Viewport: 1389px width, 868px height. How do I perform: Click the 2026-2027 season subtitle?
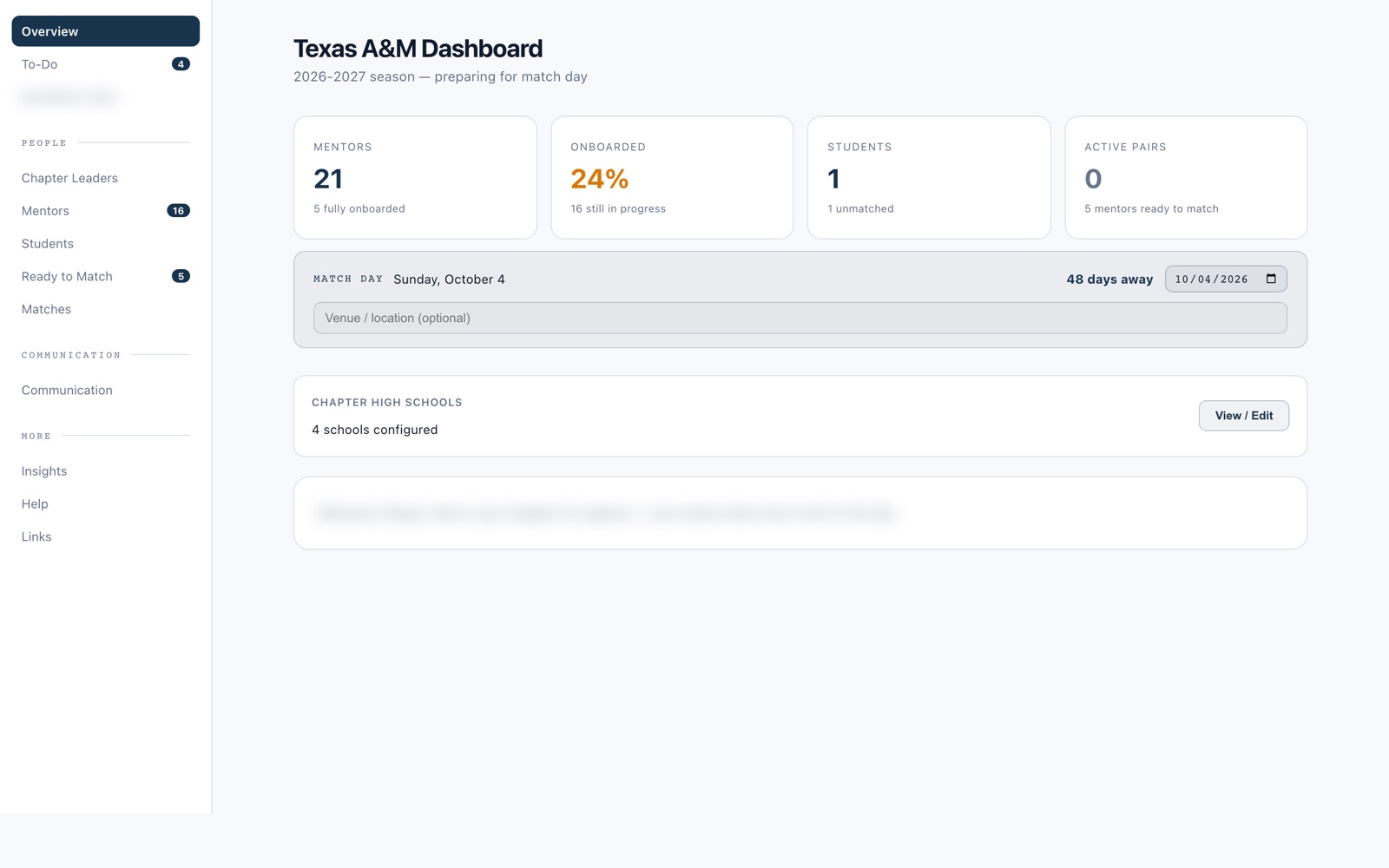pyautogui.click(x=440, y=76)
